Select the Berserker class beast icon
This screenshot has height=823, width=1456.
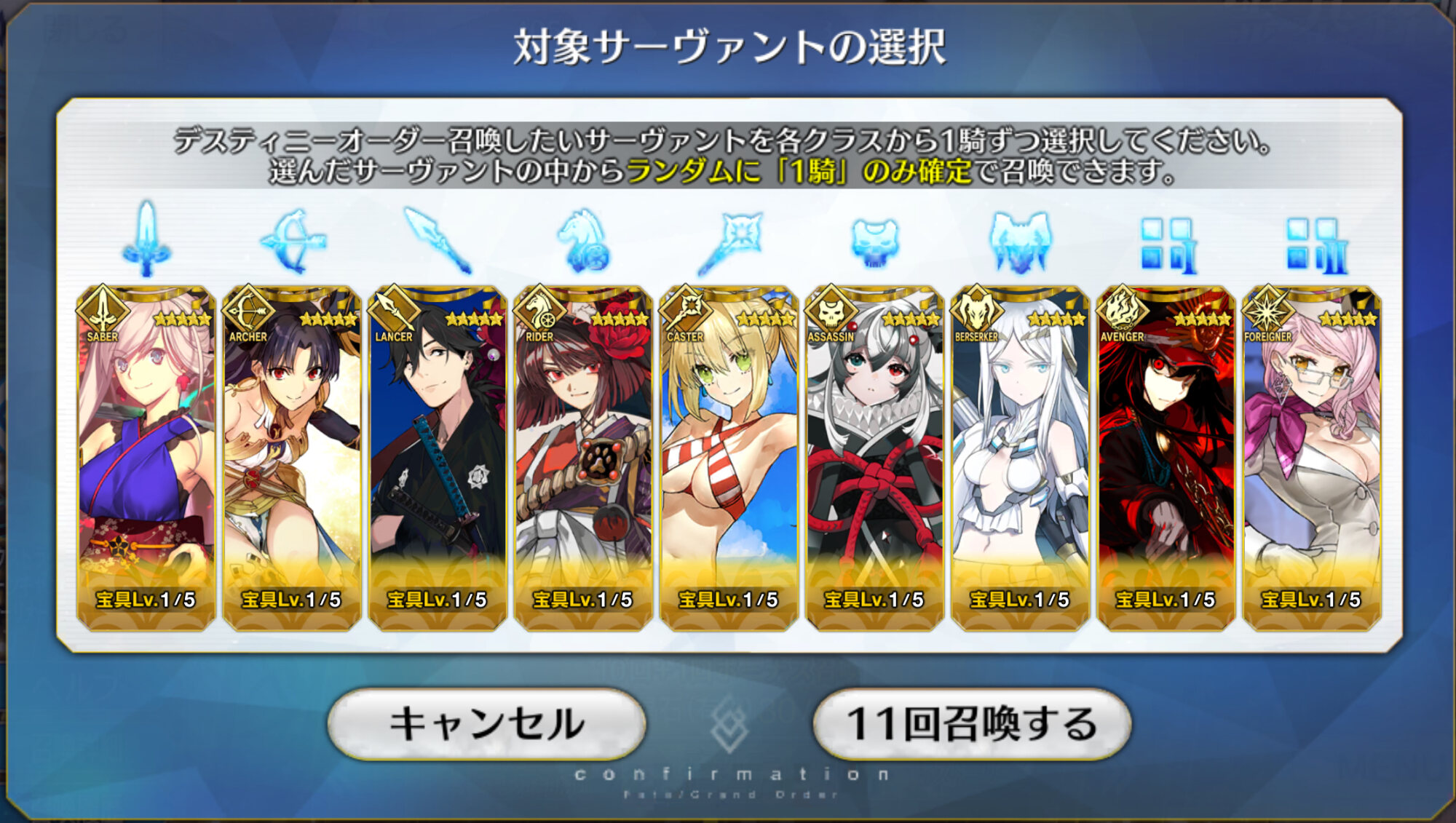[1020, 242]
